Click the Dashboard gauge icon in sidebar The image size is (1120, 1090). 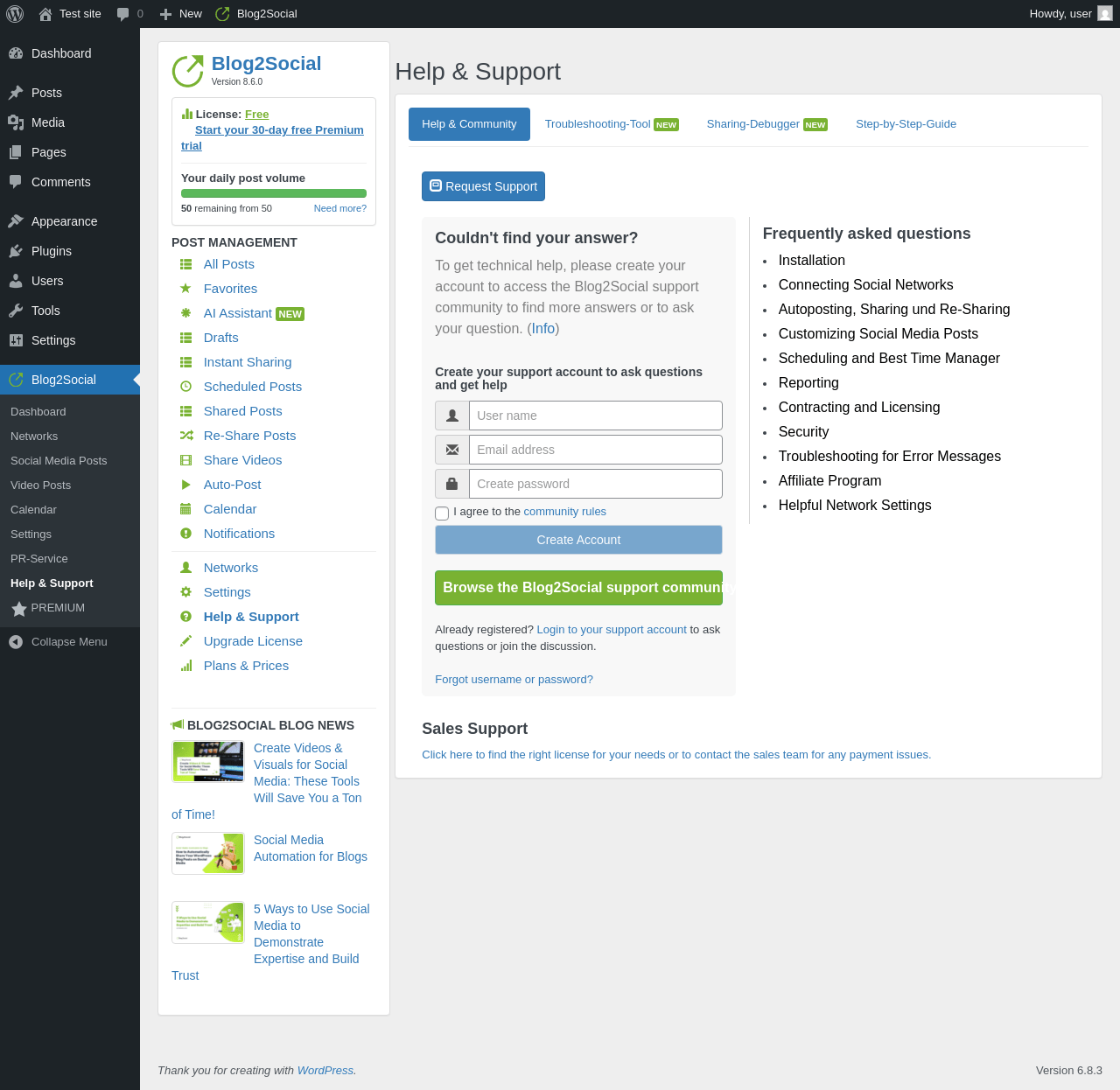[x=16, y=53]
